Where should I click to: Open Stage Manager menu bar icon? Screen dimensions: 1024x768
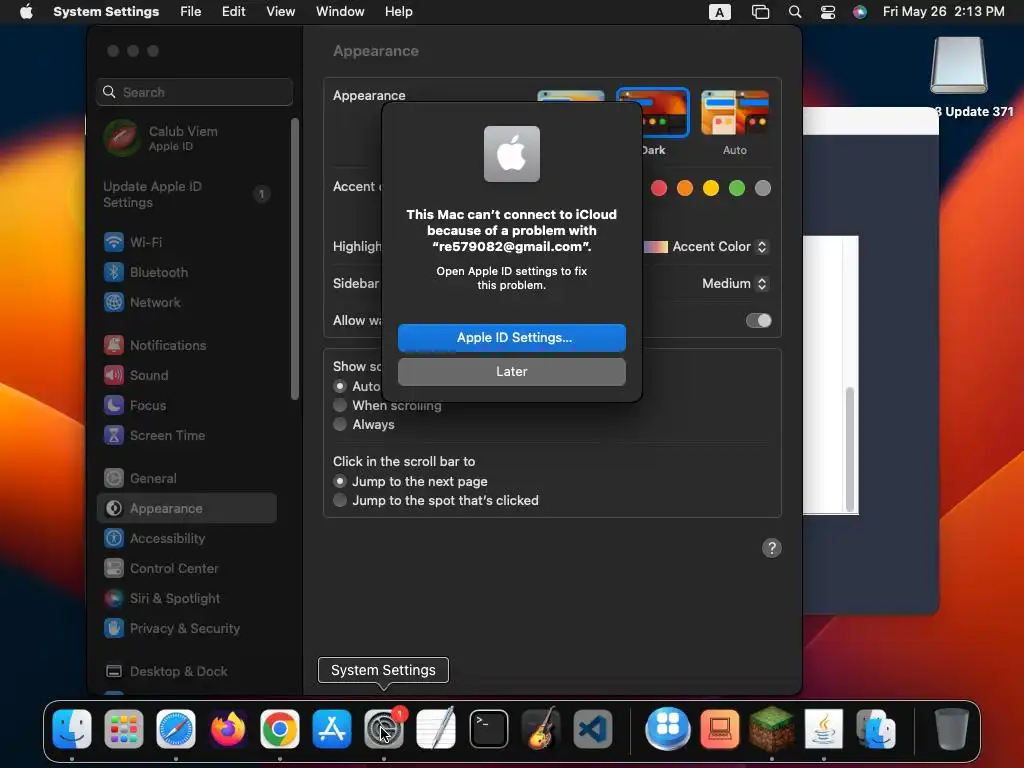760,12
